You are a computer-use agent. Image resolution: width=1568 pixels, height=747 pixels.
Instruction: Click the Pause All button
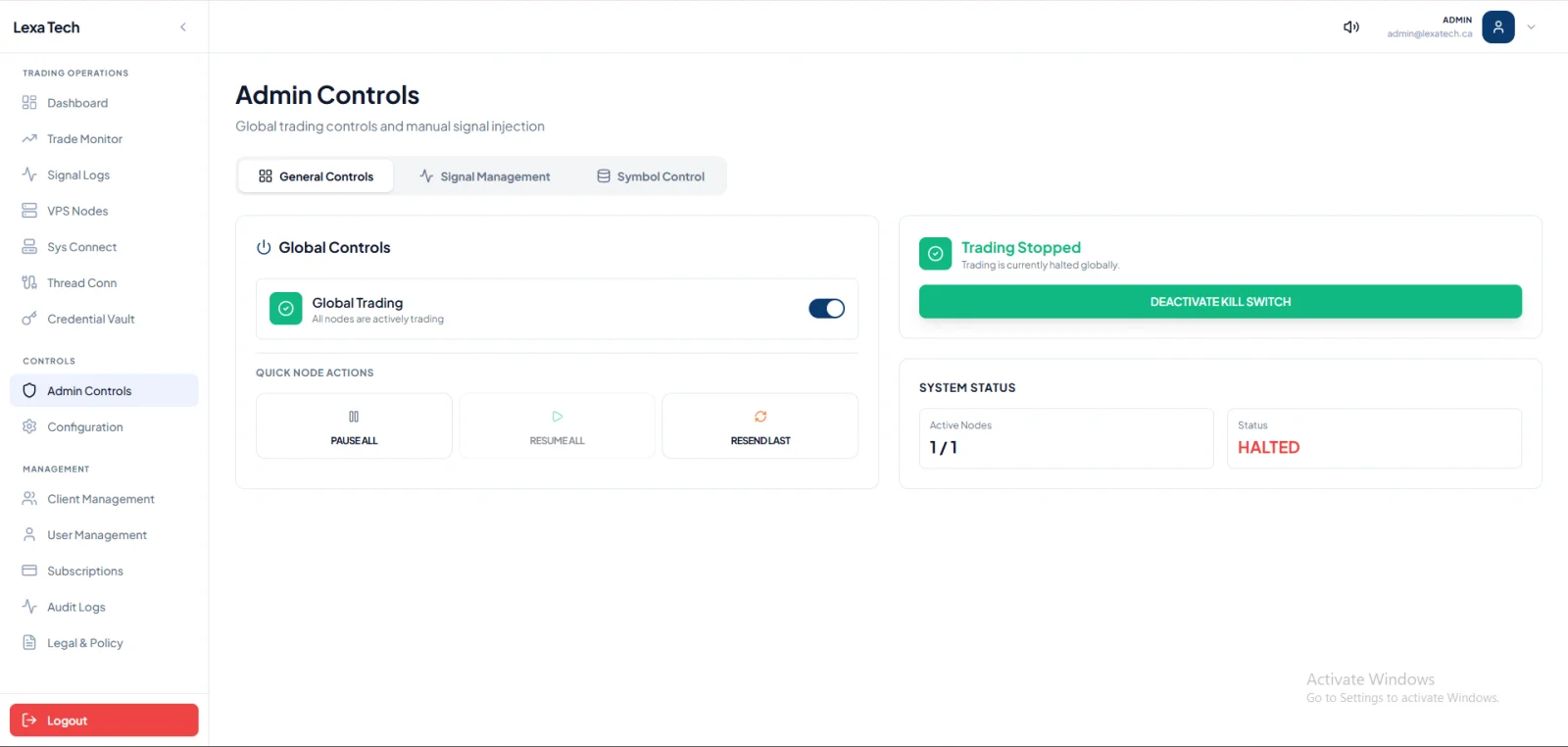[354, 425]
